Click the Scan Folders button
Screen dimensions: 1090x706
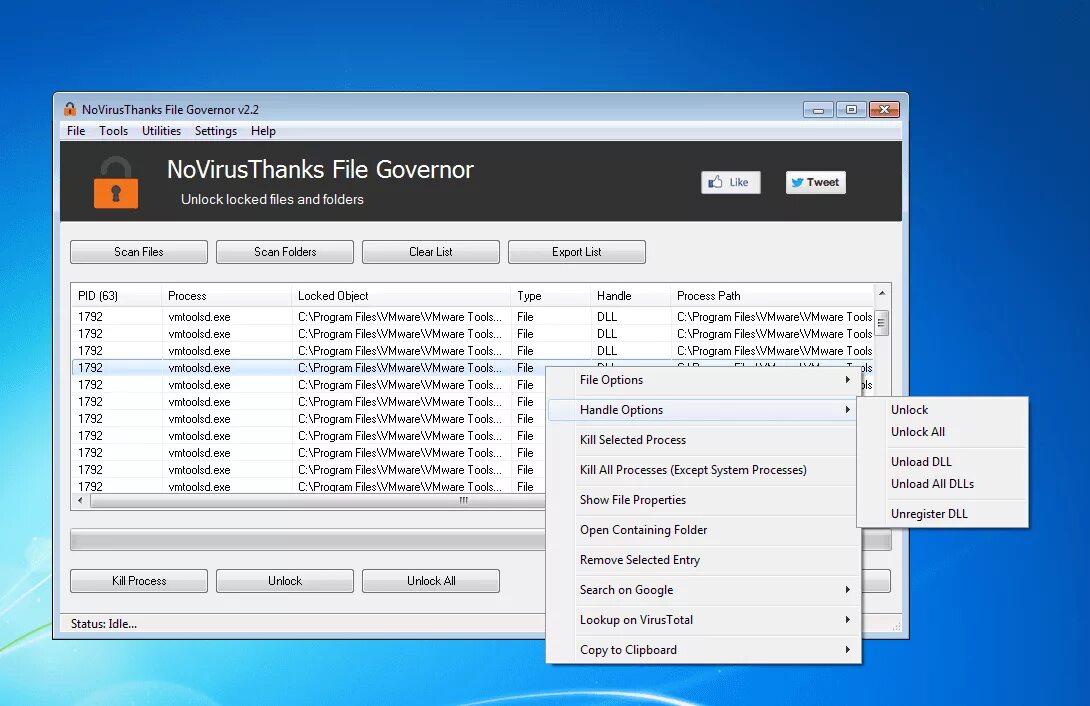285,252
